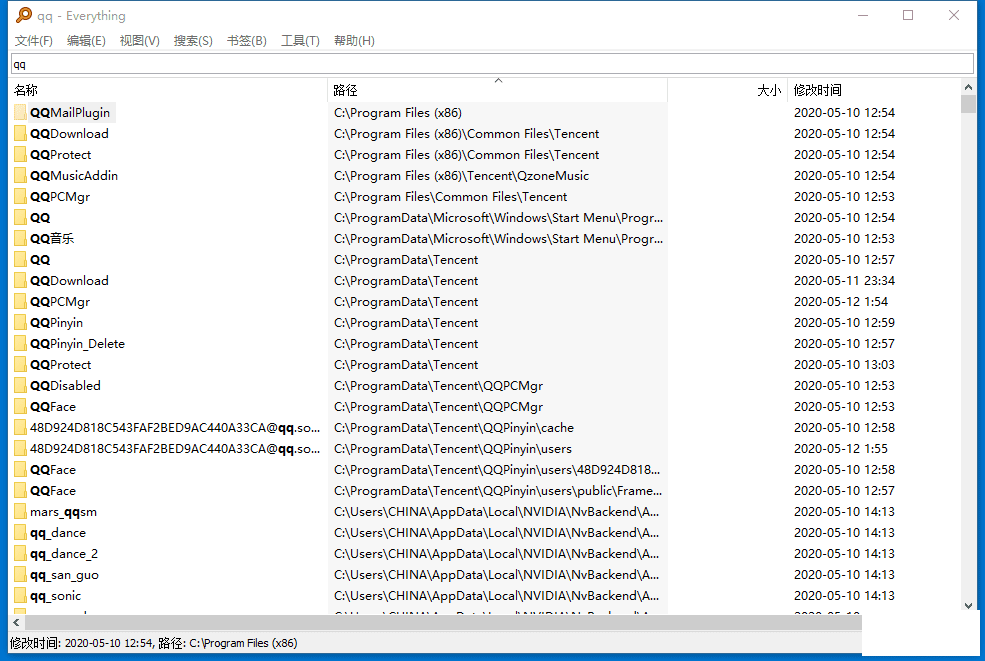This screenshot has height=661, width=985.
Task: Click folder icon of QQMailPlugin row
Action: [x=20, y=112]
